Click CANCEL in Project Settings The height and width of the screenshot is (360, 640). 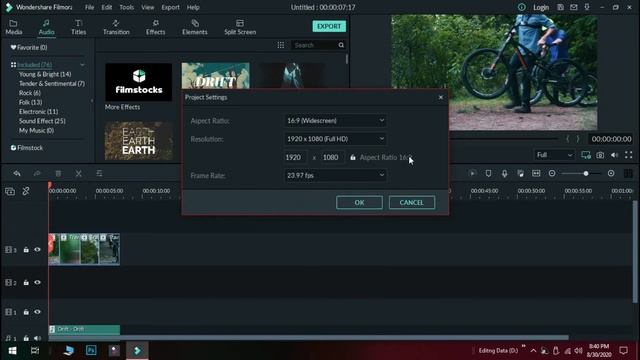[x=411, y=202]
